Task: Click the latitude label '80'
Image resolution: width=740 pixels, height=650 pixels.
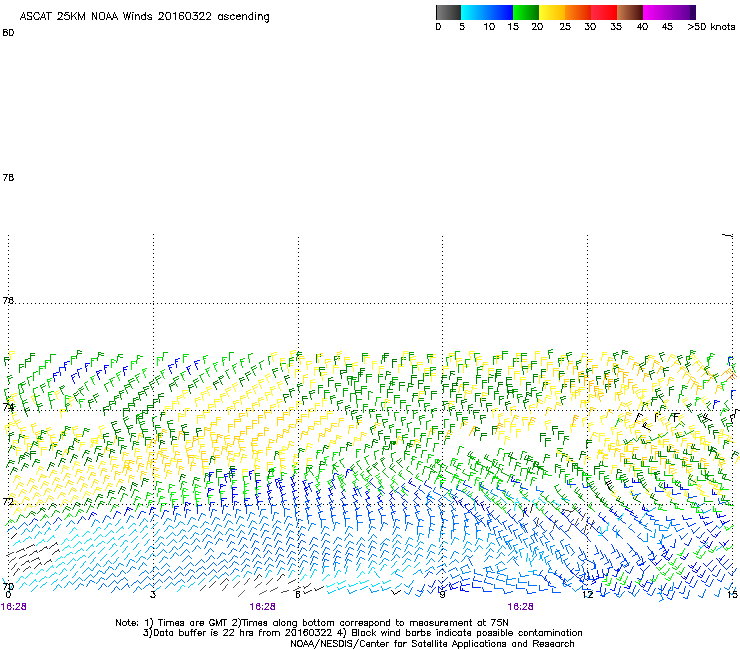Action: [x=8, y=33]
